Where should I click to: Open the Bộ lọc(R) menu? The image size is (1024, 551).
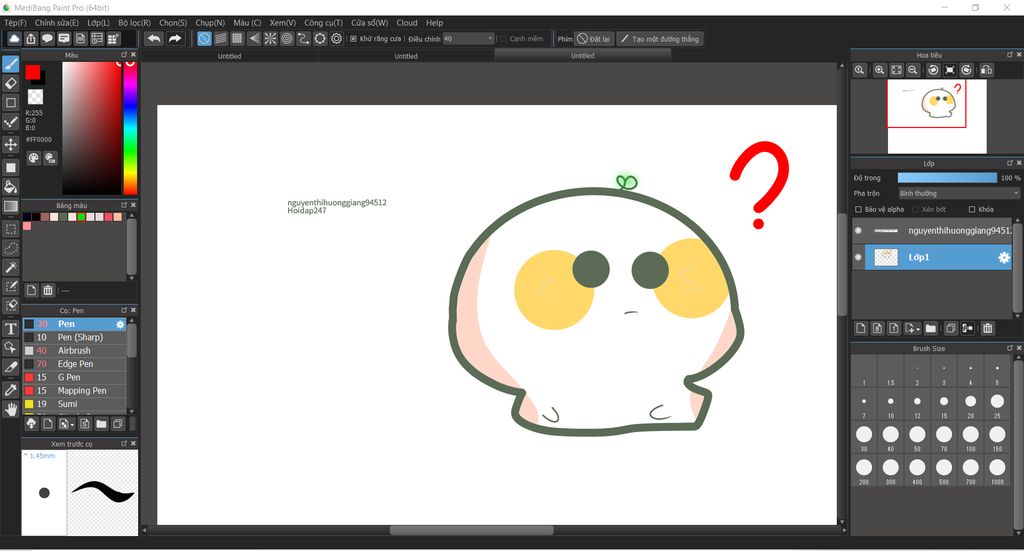click(x=135, y=23)
